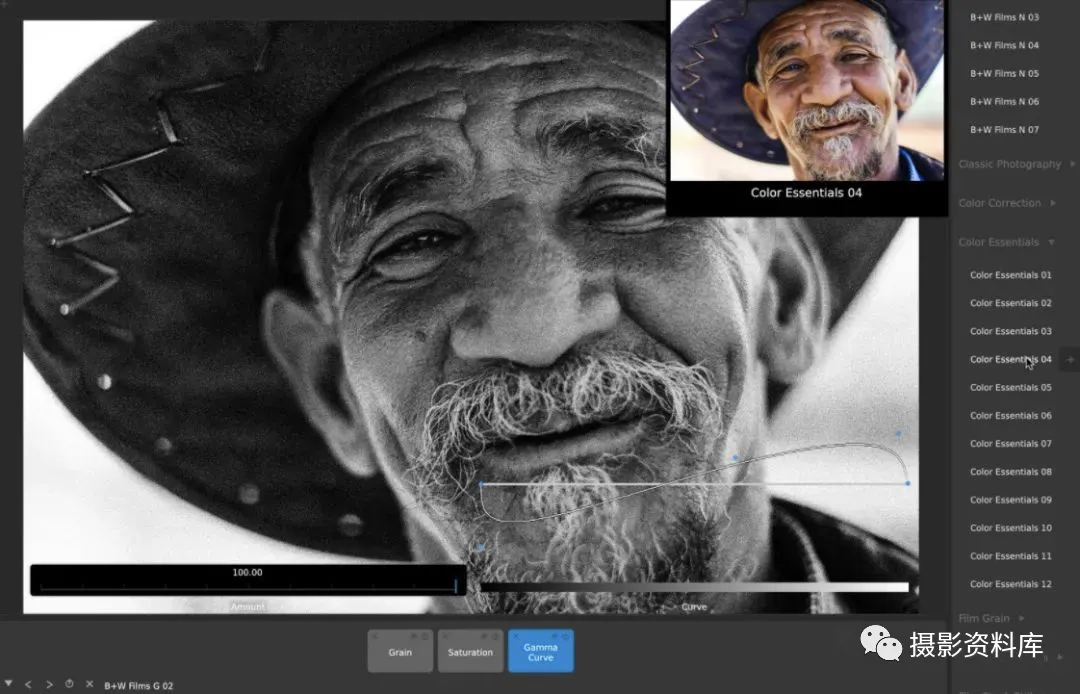
Task: Apply preset B+W Films N 05
Action: tap(1004, 74)
